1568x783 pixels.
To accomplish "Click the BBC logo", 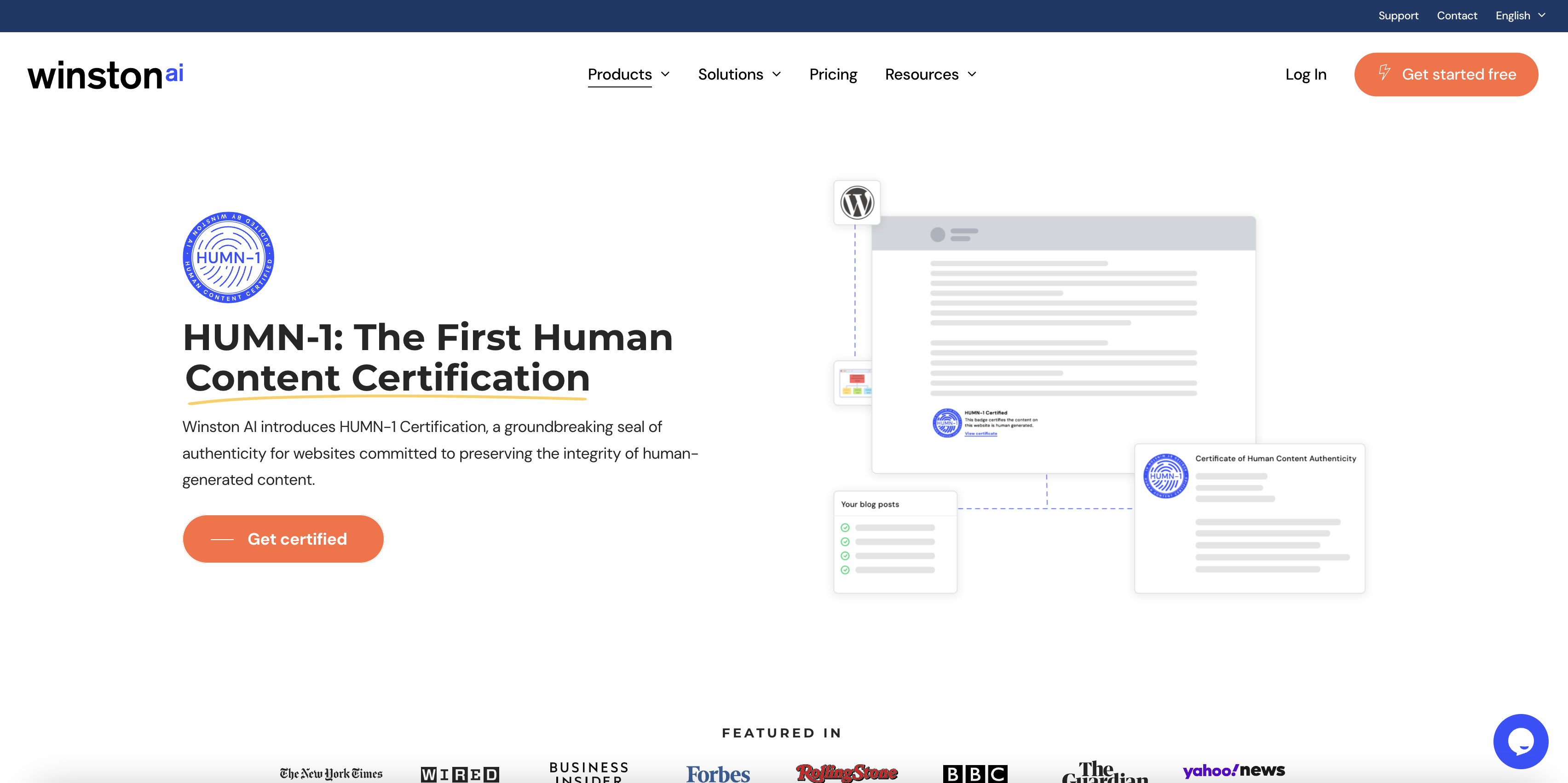I will coord(974,773).
